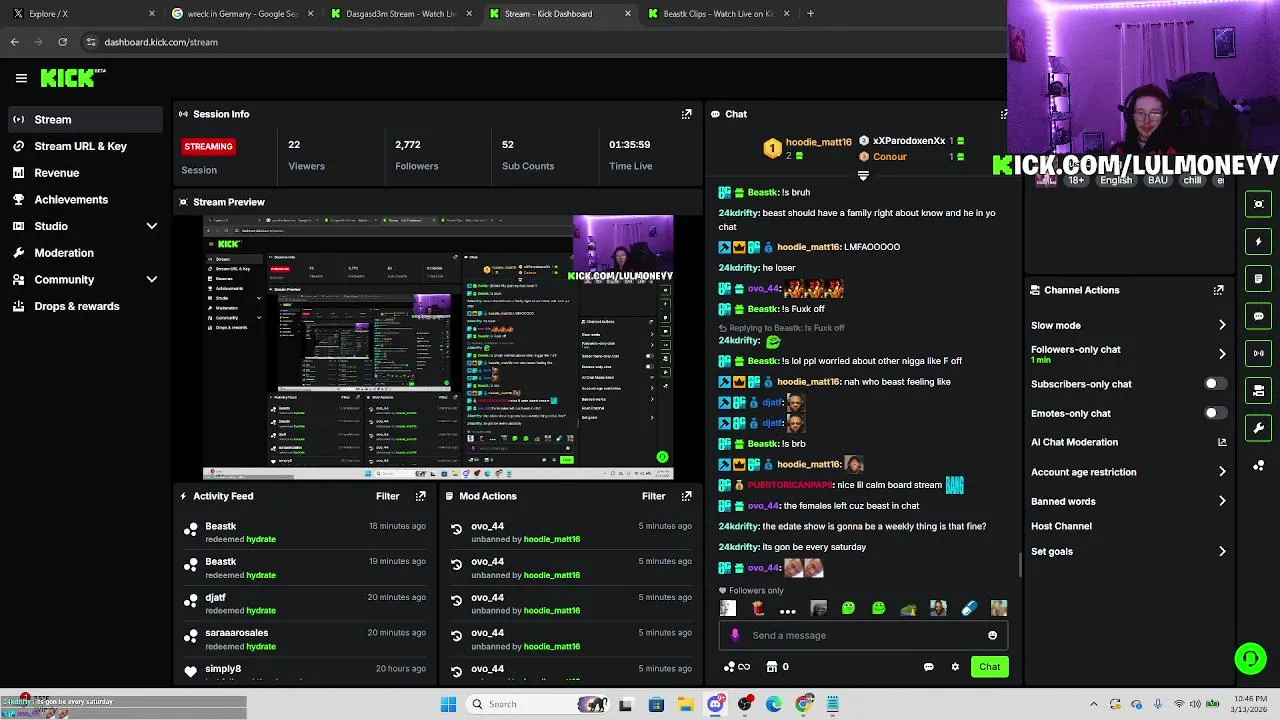This screenshot has width=1280, height=720.
Task: Click the lightning bolt icon in right sidebar
Action: [x=1259, y=241]
